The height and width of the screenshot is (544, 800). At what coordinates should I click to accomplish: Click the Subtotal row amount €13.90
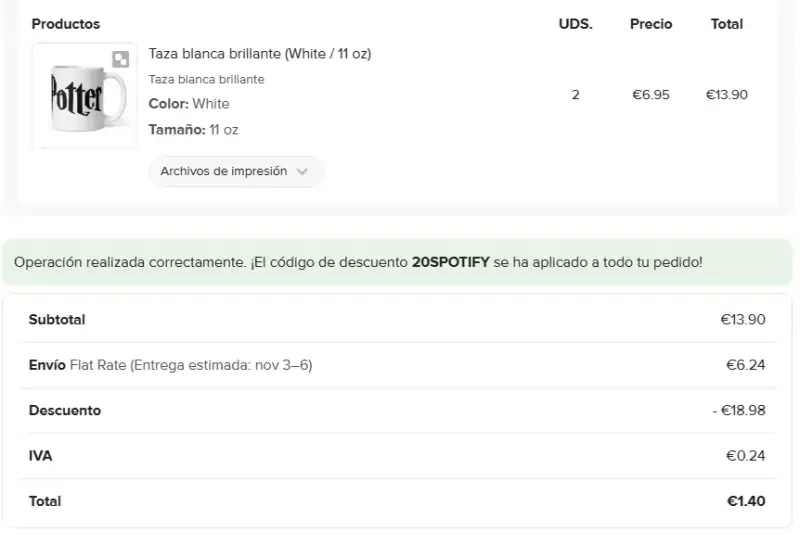743,319
